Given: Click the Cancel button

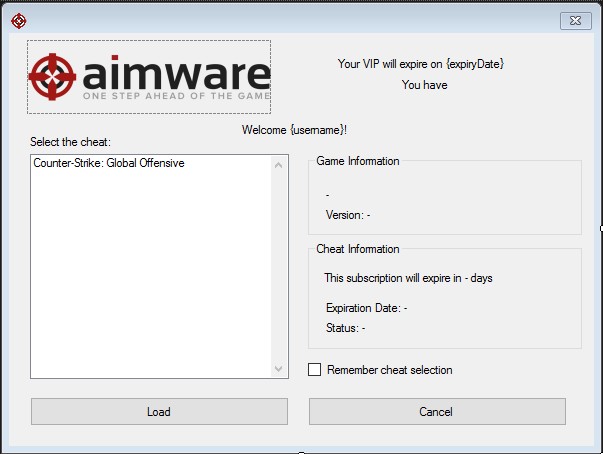Looking at the screenshot, I should pyautogui.click(x=437, y=411).
